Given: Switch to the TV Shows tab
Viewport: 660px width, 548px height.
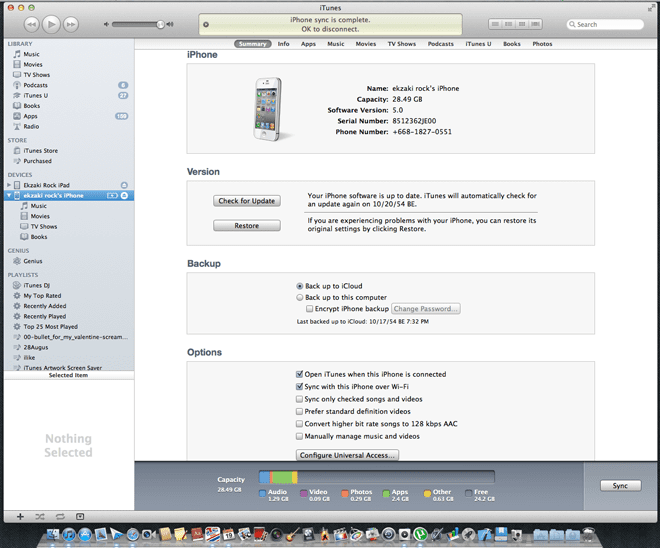Looking at the screenshot, I should pos(402,44).
